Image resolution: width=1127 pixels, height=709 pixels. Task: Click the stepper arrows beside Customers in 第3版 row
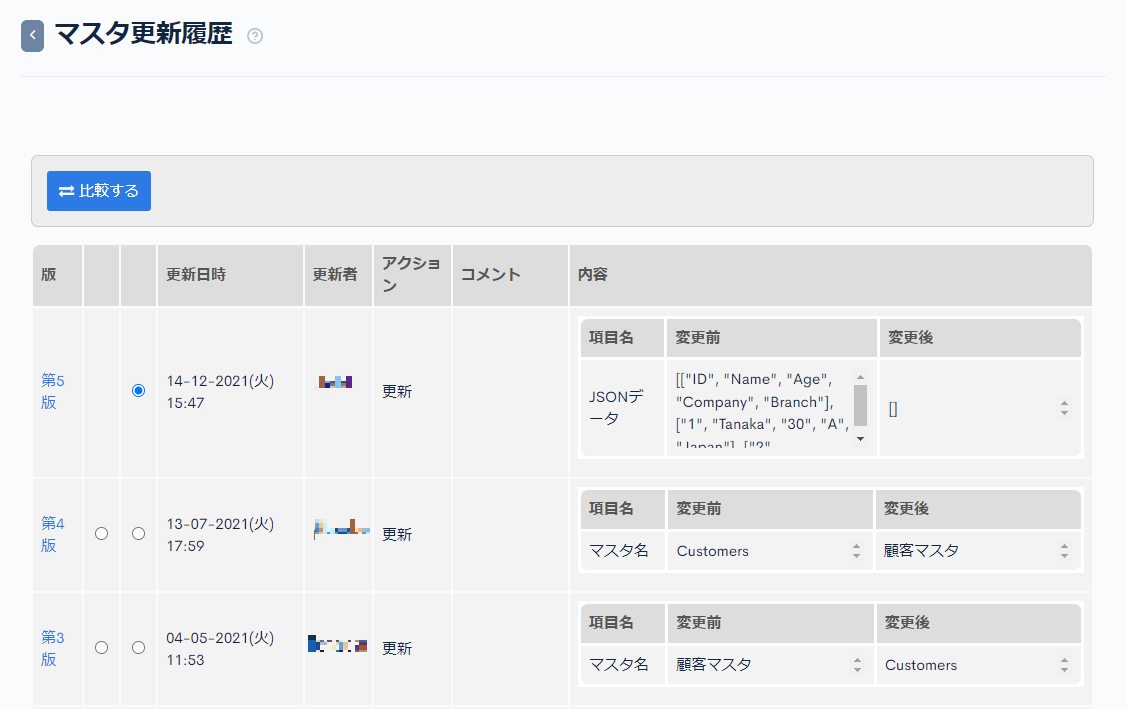[1064, 665]
